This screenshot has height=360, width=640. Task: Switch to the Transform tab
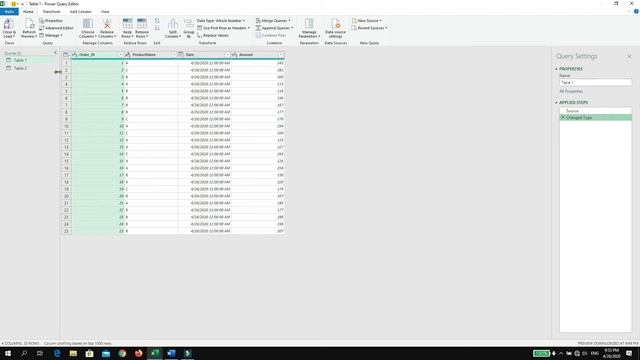(x=51, y=11)
